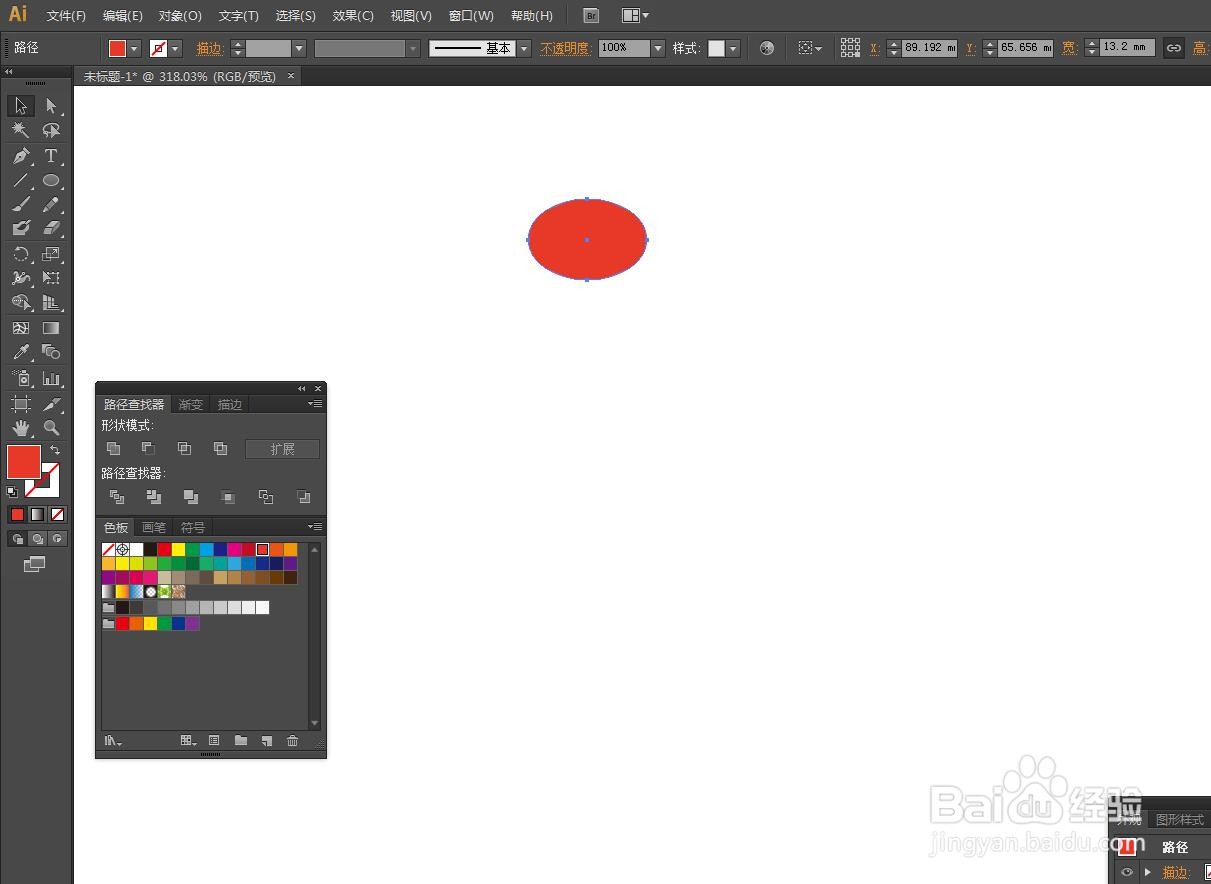Enable Draw Behind mode
This screenshot has width=1211, height=884.
(x=37, y=539)
